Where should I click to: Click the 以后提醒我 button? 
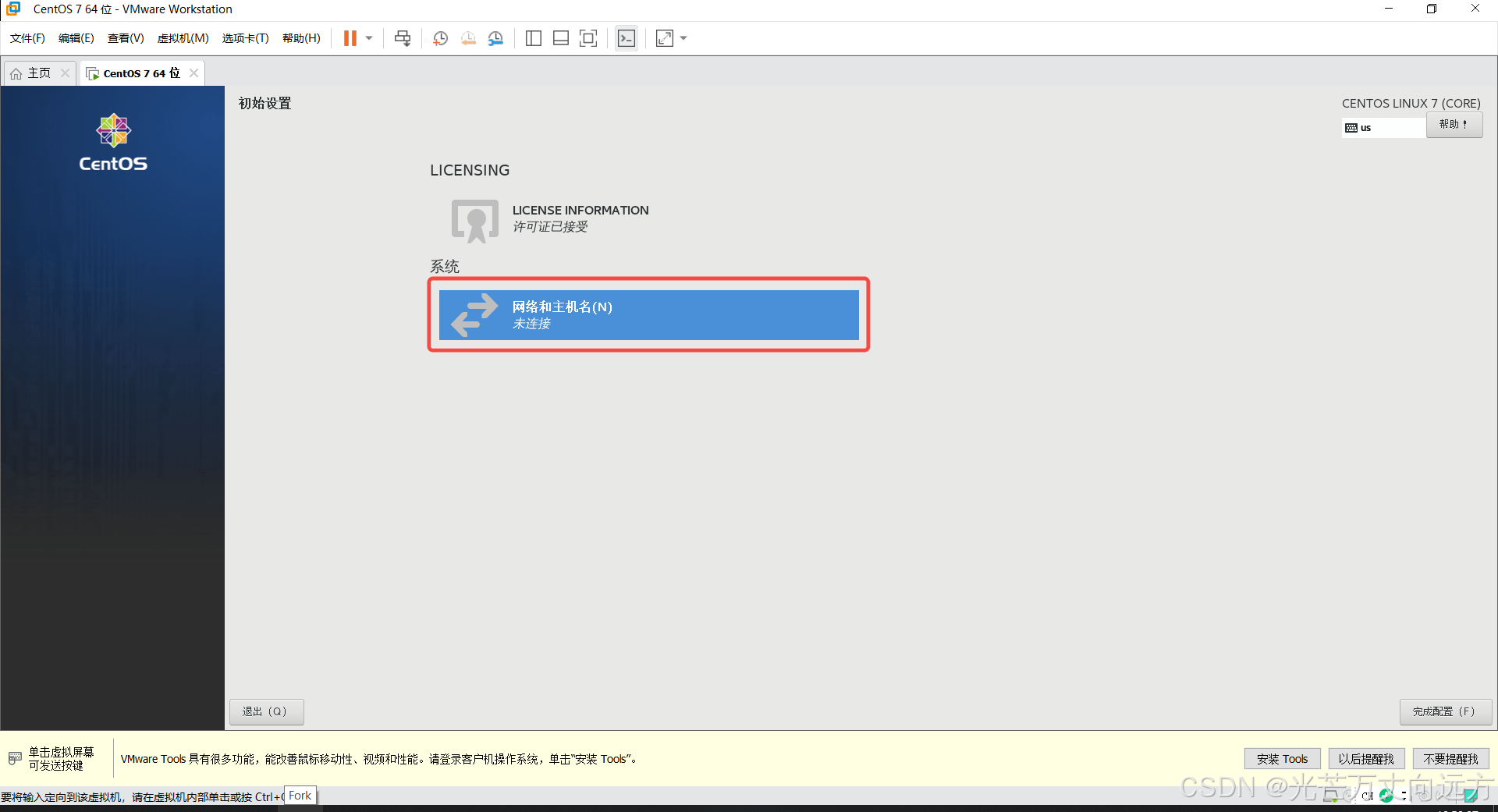click(x=1366, y=759)
